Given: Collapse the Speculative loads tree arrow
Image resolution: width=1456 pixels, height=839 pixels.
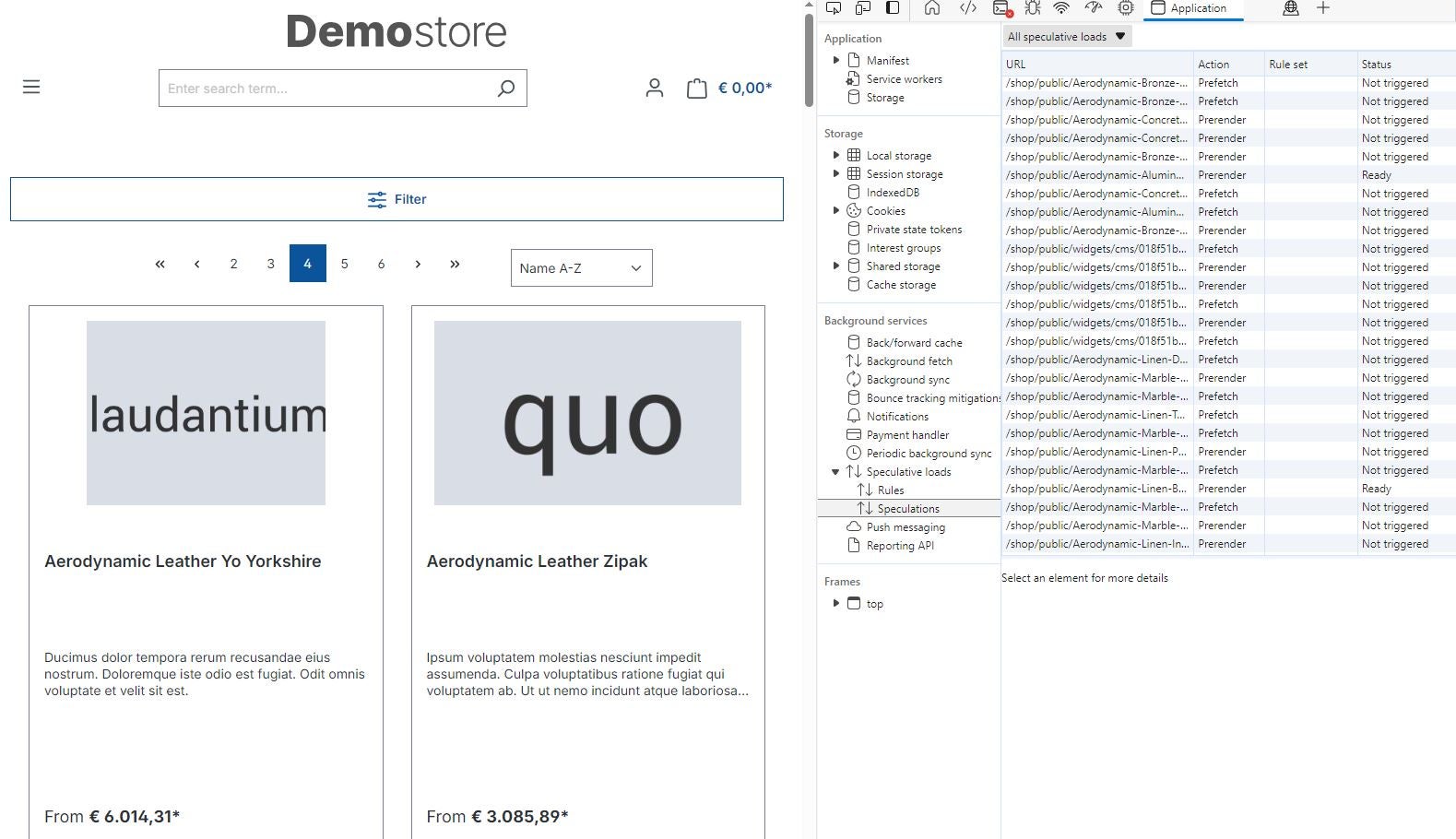Looking at the screenshot, I should coord(835,472).
